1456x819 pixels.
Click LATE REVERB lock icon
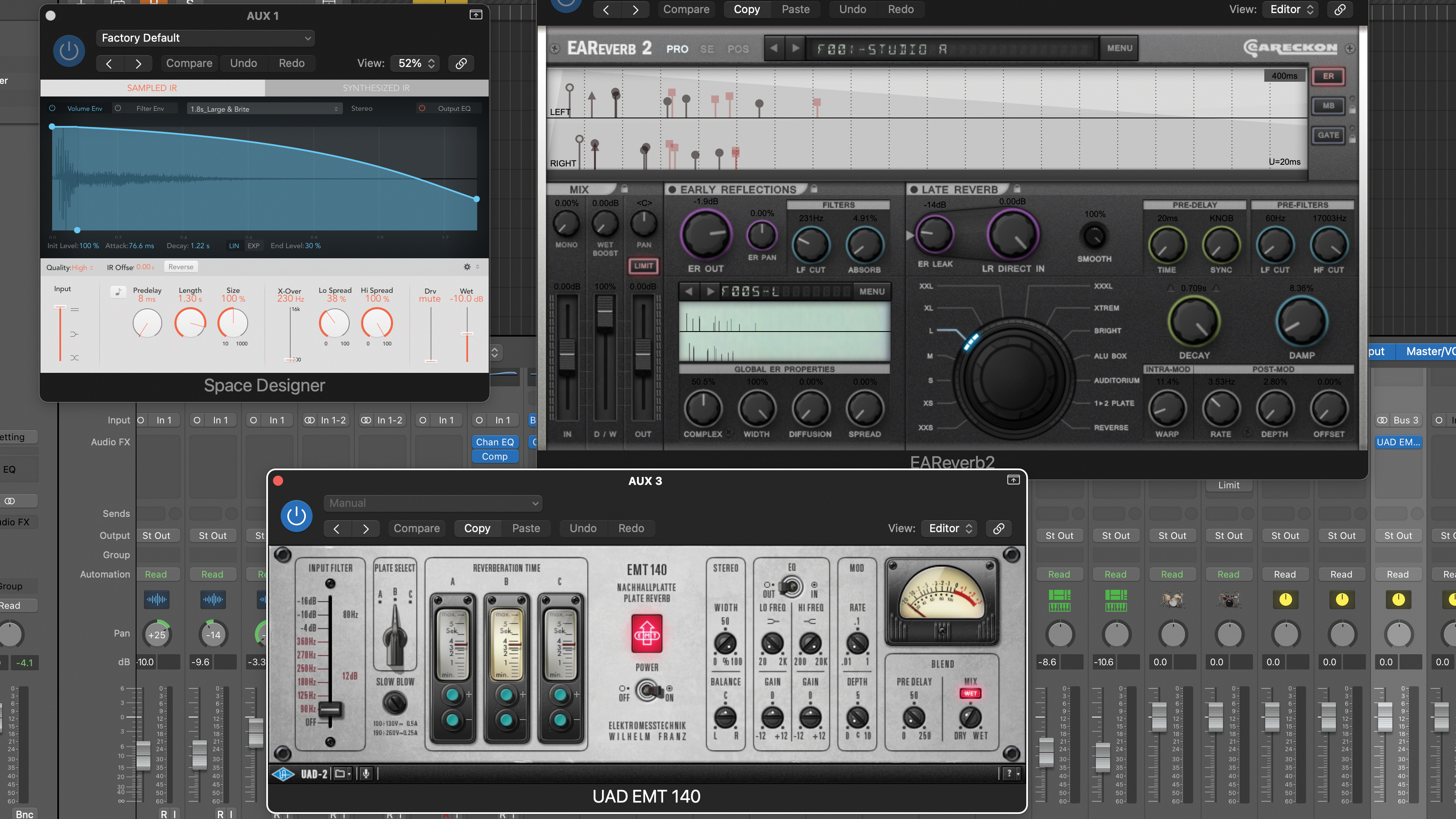pyautogui.click(x=1016, y=189)
